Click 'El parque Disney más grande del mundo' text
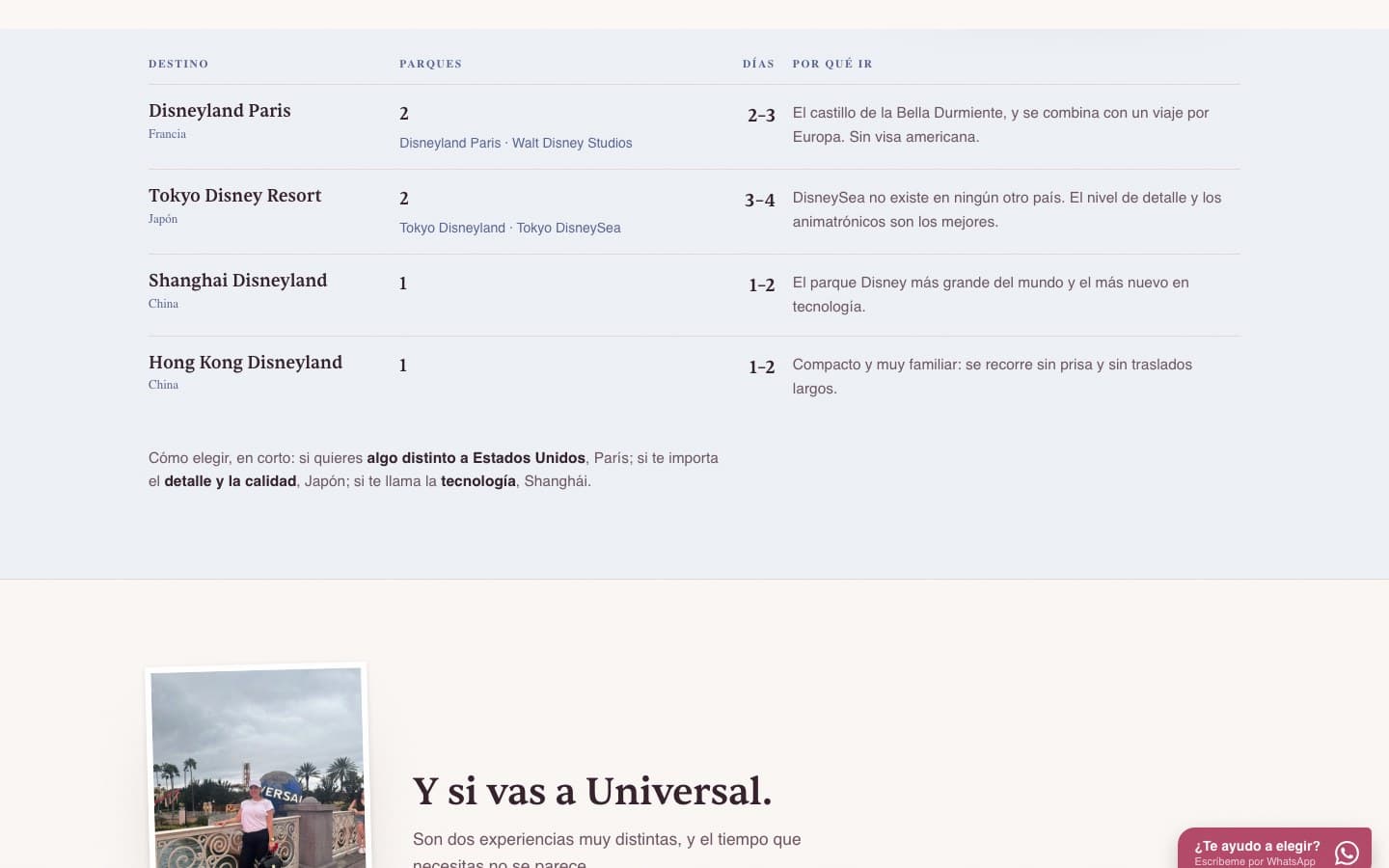This screenshot has height=868, width=1389. click(x=991, y=294)
